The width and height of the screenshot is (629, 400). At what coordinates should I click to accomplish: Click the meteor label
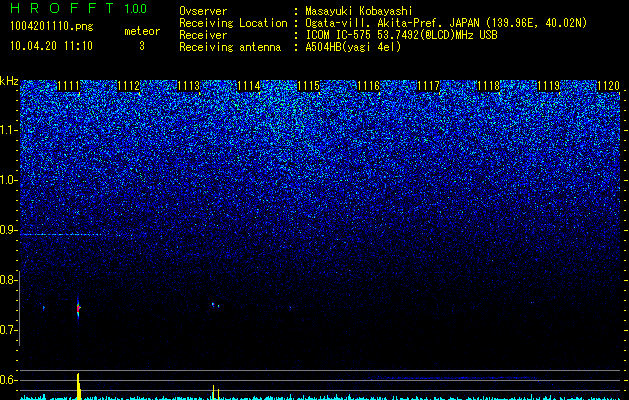coord(142,31)
